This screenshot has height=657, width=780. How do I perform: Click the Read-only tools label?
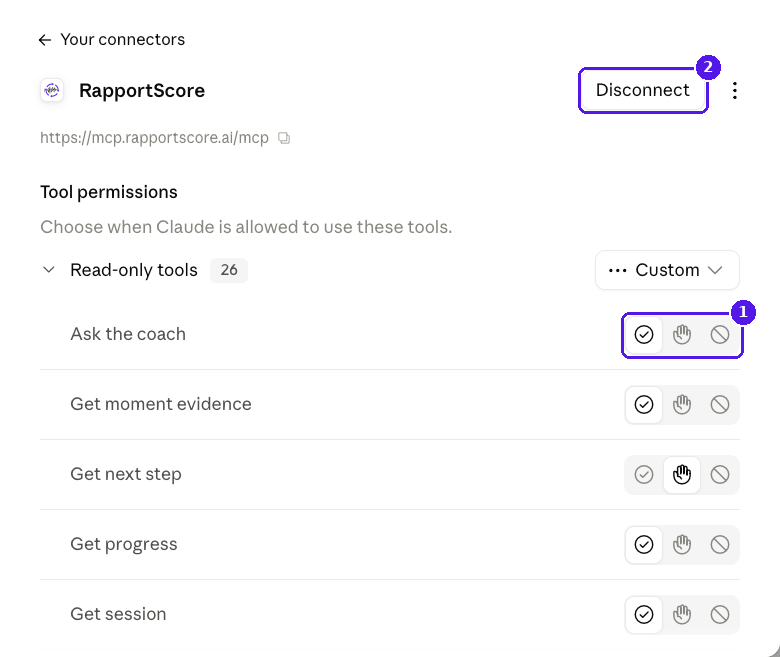click(134, 270)
